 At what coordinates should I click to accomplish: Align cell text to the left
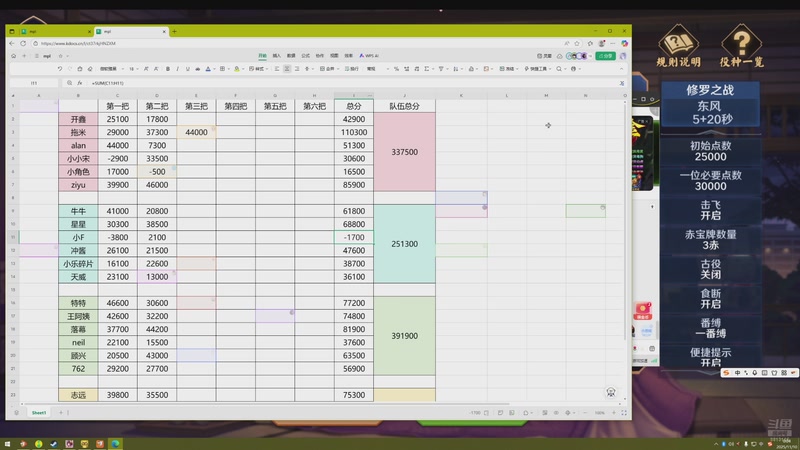pos(277,69)
